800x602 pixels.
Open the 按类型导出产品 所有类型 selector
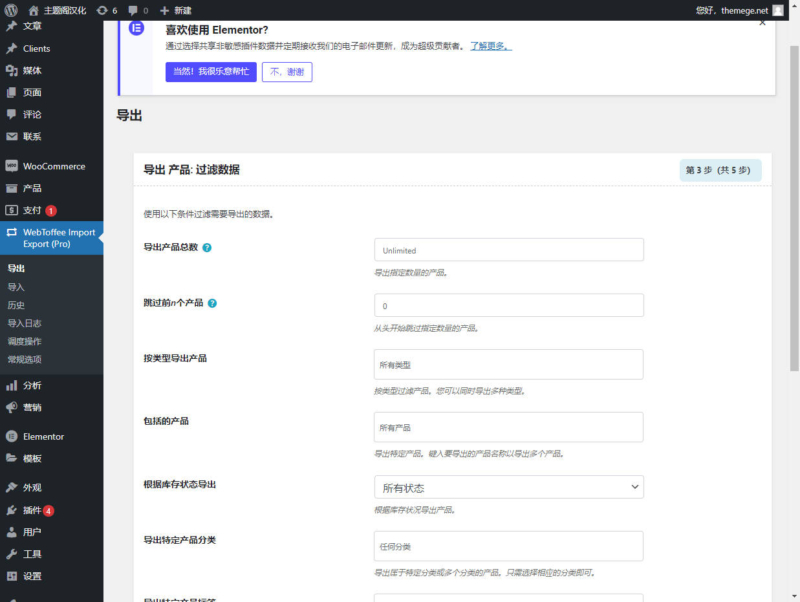pyautogui.click(x=509, y=364)
